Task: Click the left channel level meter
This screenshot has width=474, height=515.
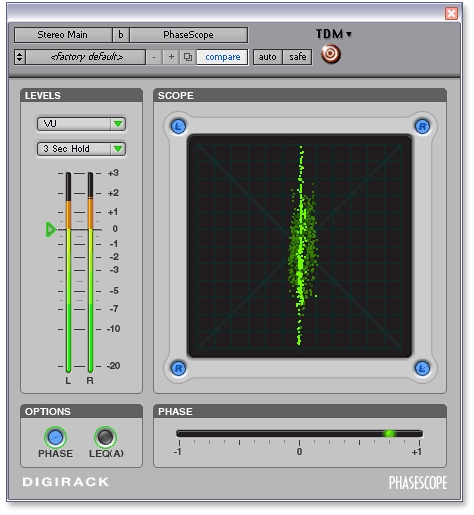Action: [68, 272]
